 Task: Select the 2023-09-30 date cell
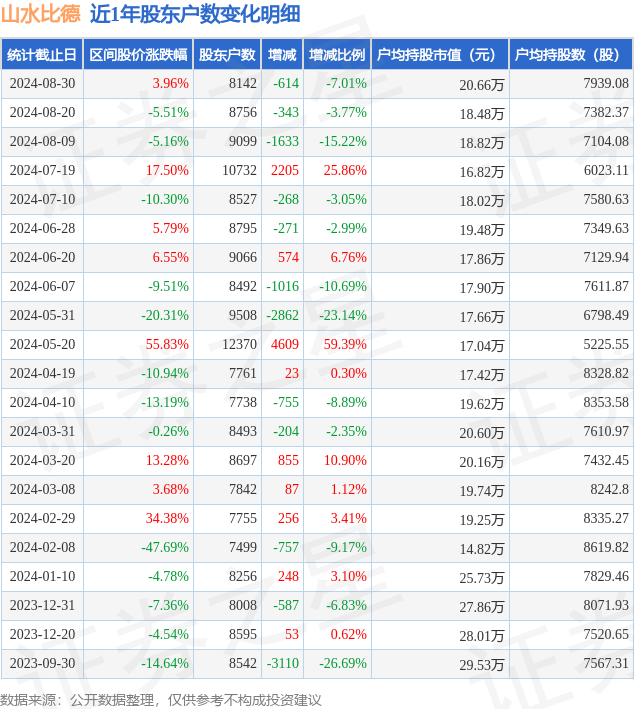[42, 664]
